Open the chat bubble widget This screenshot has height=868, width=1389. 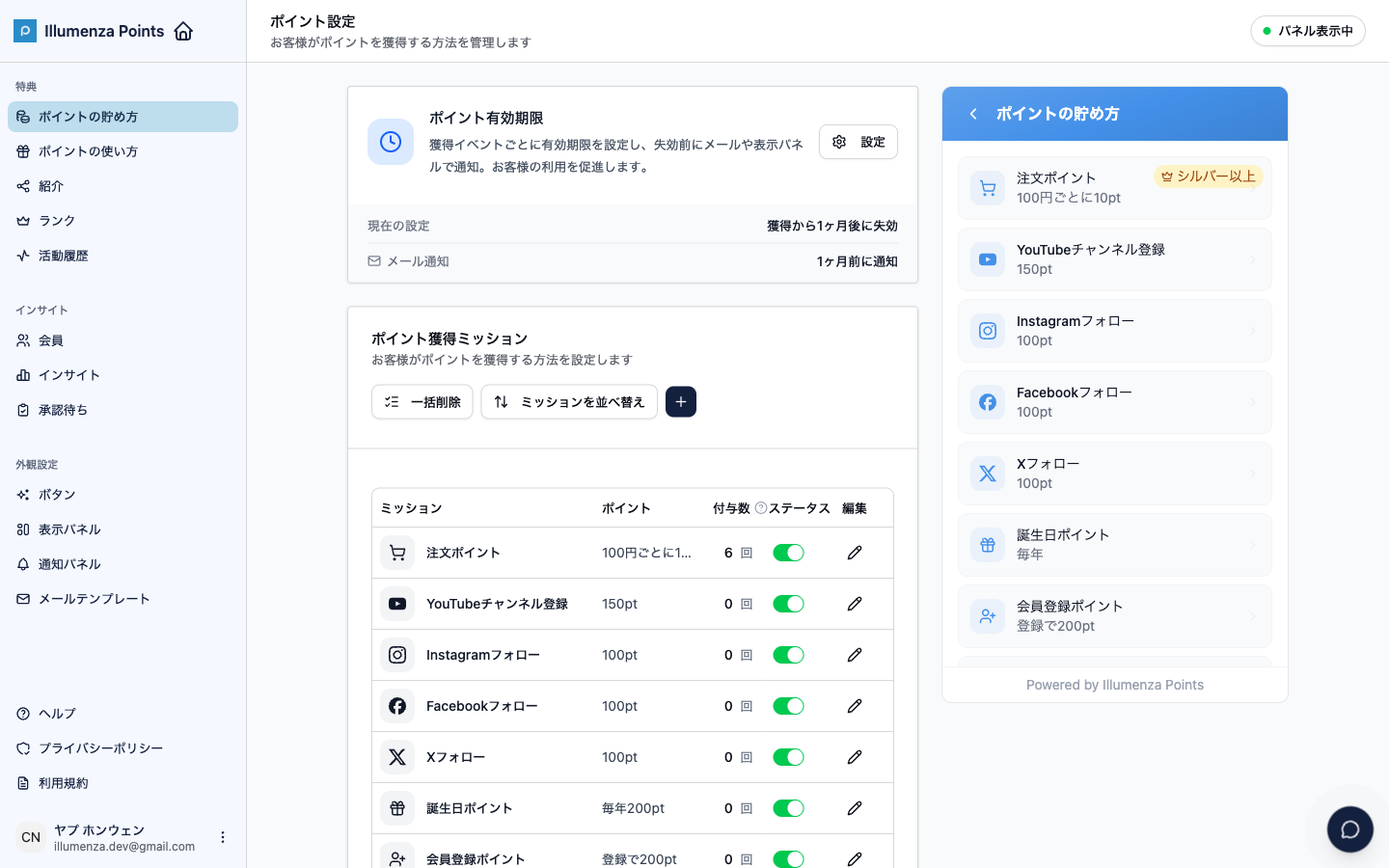point(1350,829)
